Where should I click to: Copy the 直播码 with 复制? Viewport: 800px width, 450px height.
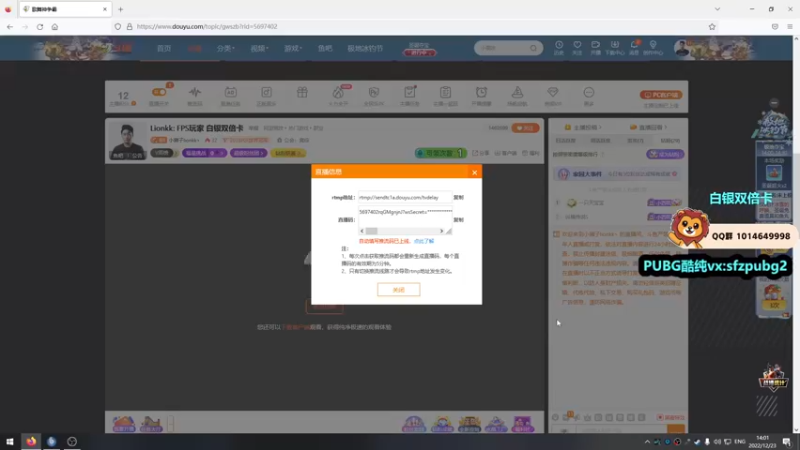[459, 220]
